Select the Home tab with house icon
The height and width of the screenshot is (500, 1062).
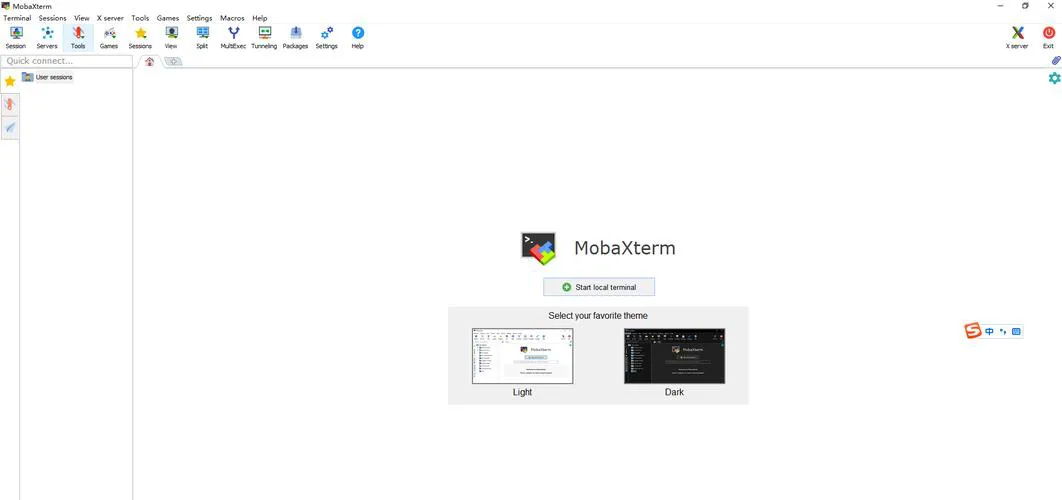[x=149, y=61]
